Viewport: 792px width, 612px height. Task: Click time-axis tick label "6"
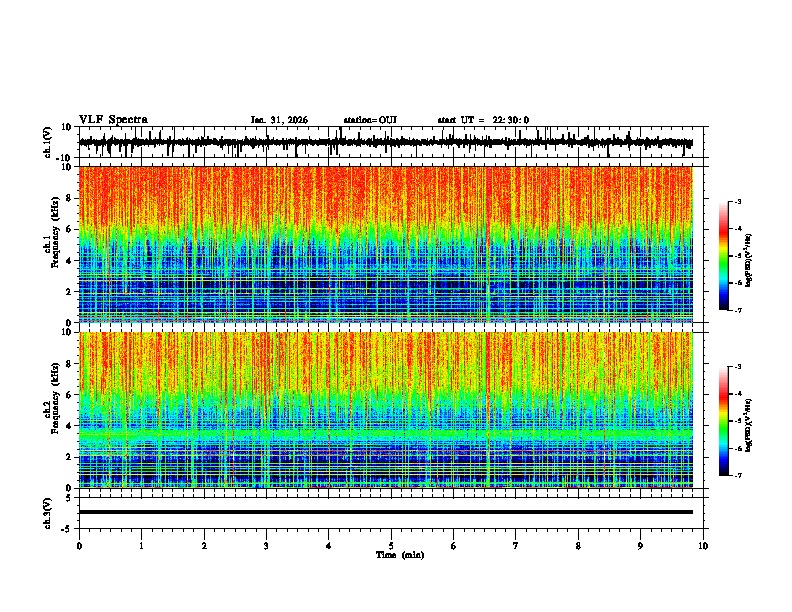pyautogui.click(x=453, y=546)
